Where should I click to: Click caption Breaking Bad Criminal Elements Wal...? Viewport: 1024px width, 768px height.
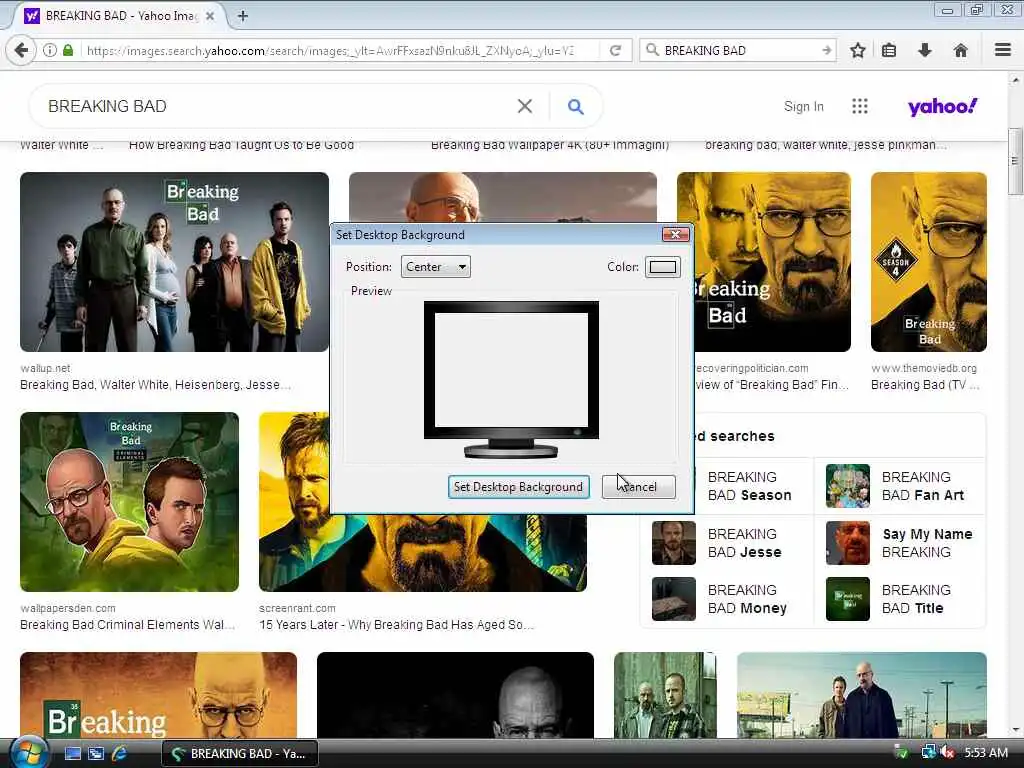coord(127,624)
